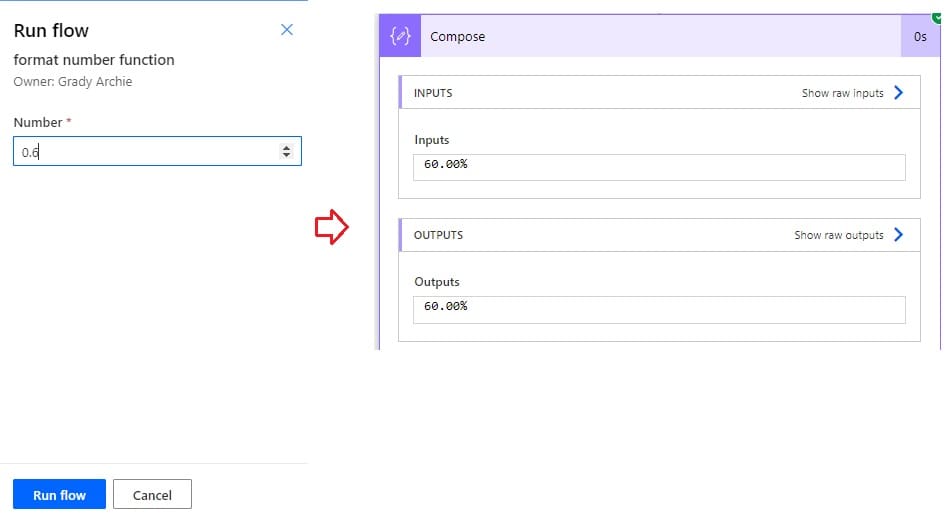Open Show raw outputs link

click(x=838, y=235)
